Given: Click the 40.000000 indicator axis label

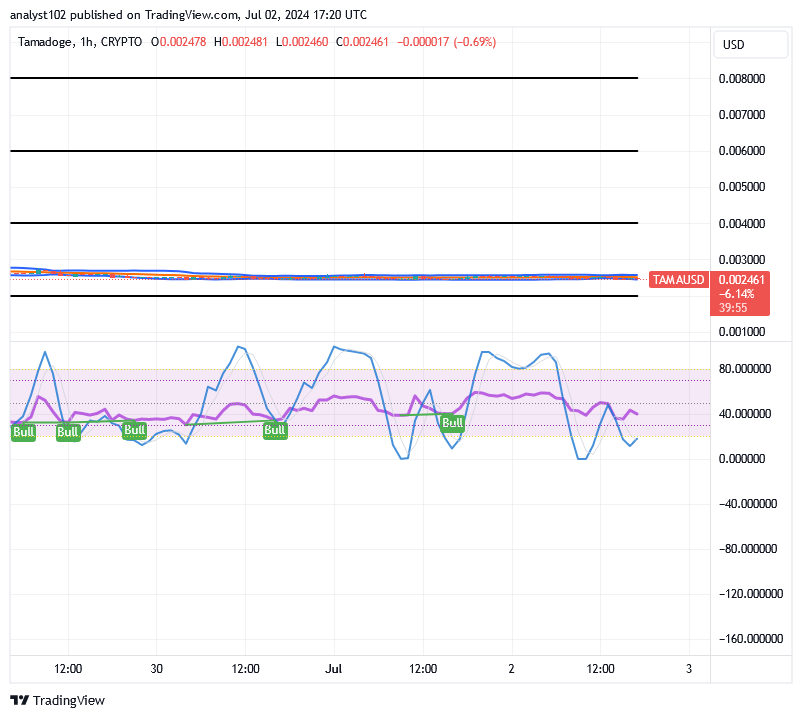Looking at the screenshot, I should click(x=745, y=414).
